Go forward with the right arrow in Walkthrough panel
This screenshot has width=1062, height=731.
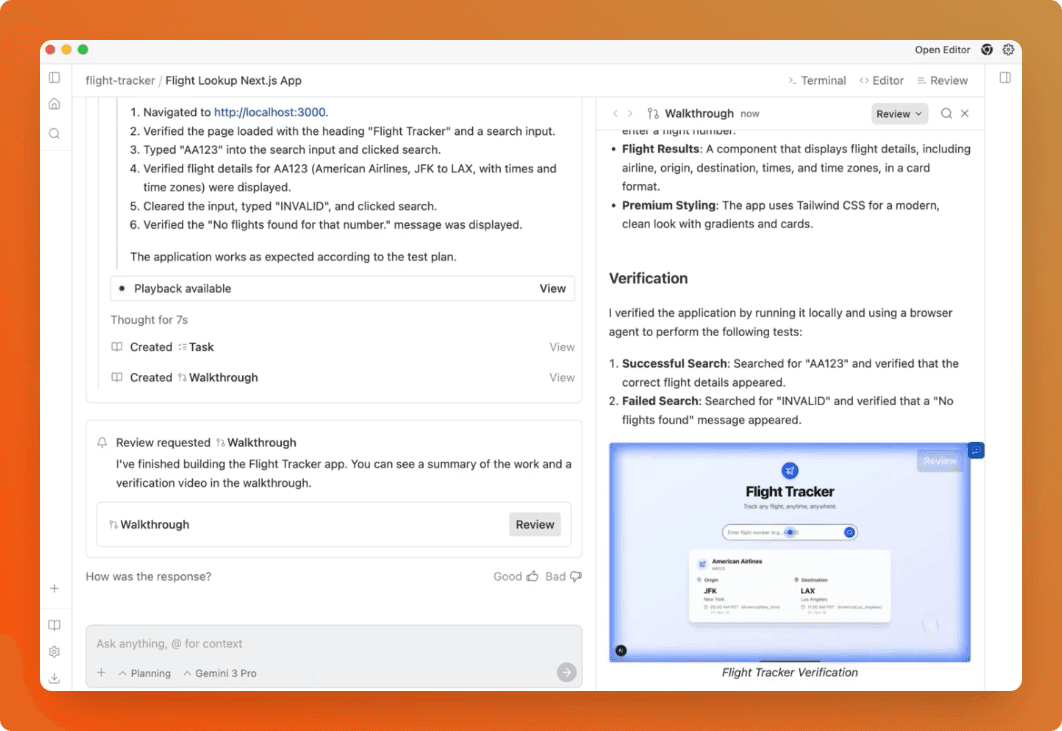(x=631, y=114)
